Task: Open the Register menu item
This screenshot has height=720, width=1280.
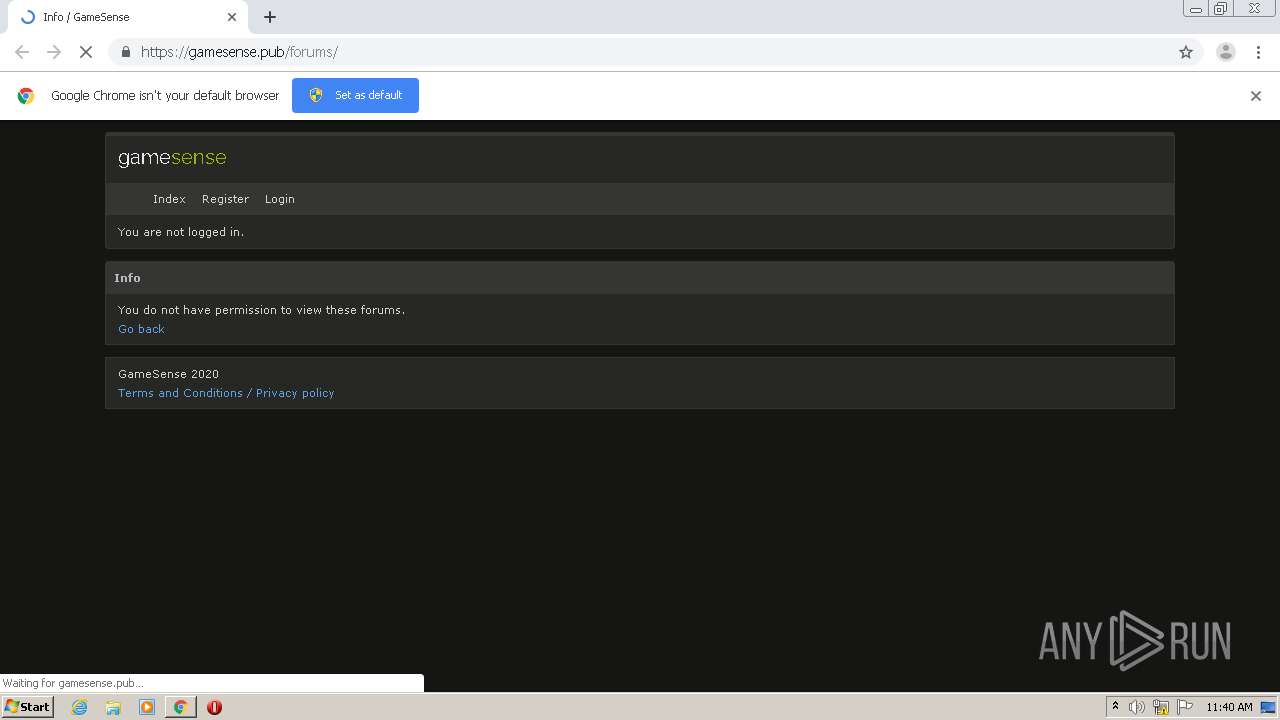Action: (225, 199)
